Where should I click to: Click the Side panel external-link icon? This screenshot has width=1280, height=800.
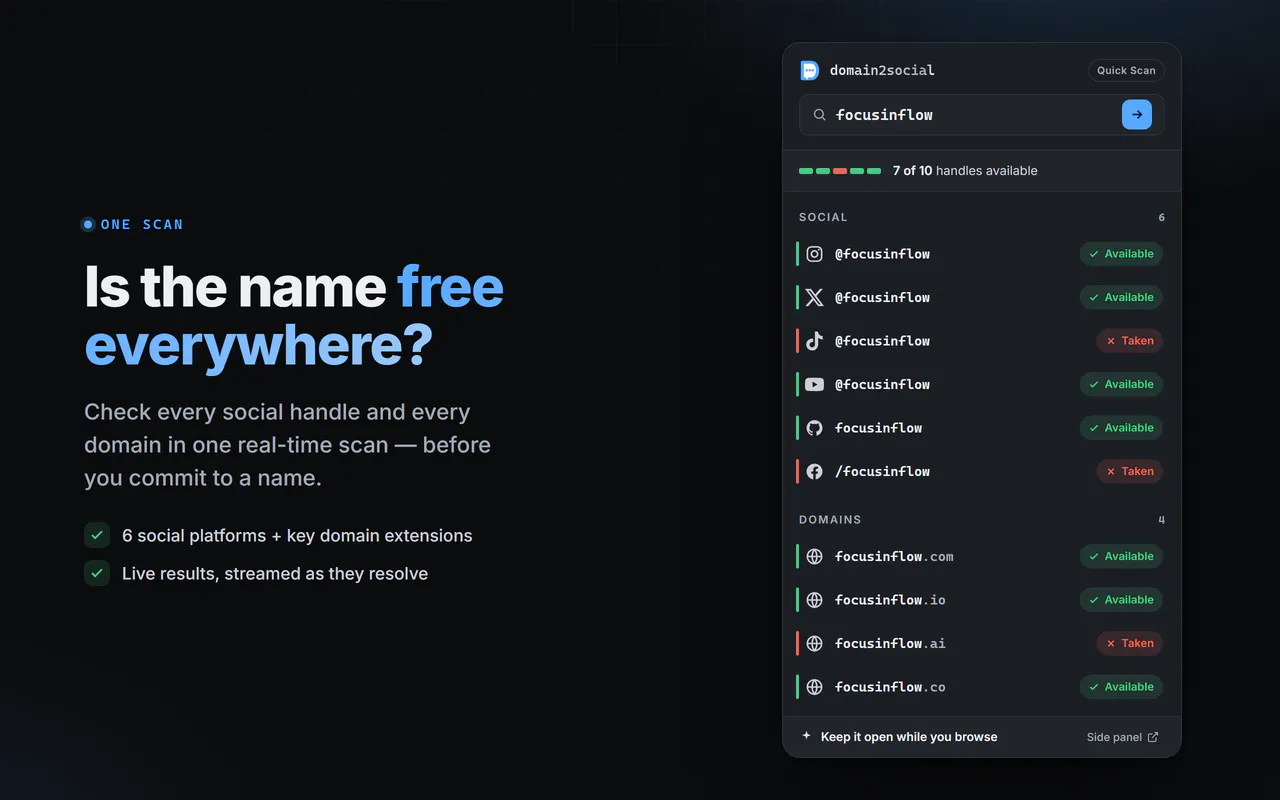pos(1153,737)
